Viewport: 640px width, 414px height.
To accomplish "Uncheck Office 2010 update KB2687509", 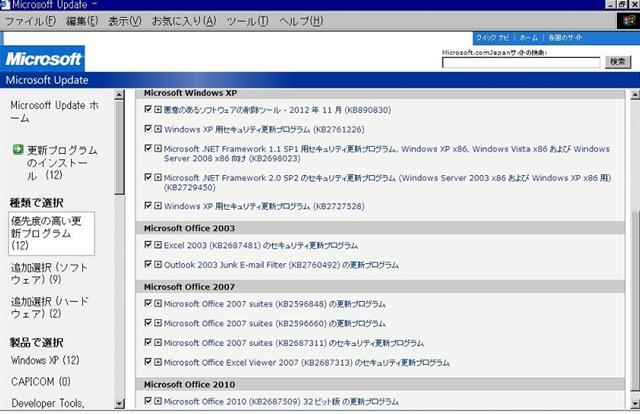I will pyautogui.click(x=148, y=401).
